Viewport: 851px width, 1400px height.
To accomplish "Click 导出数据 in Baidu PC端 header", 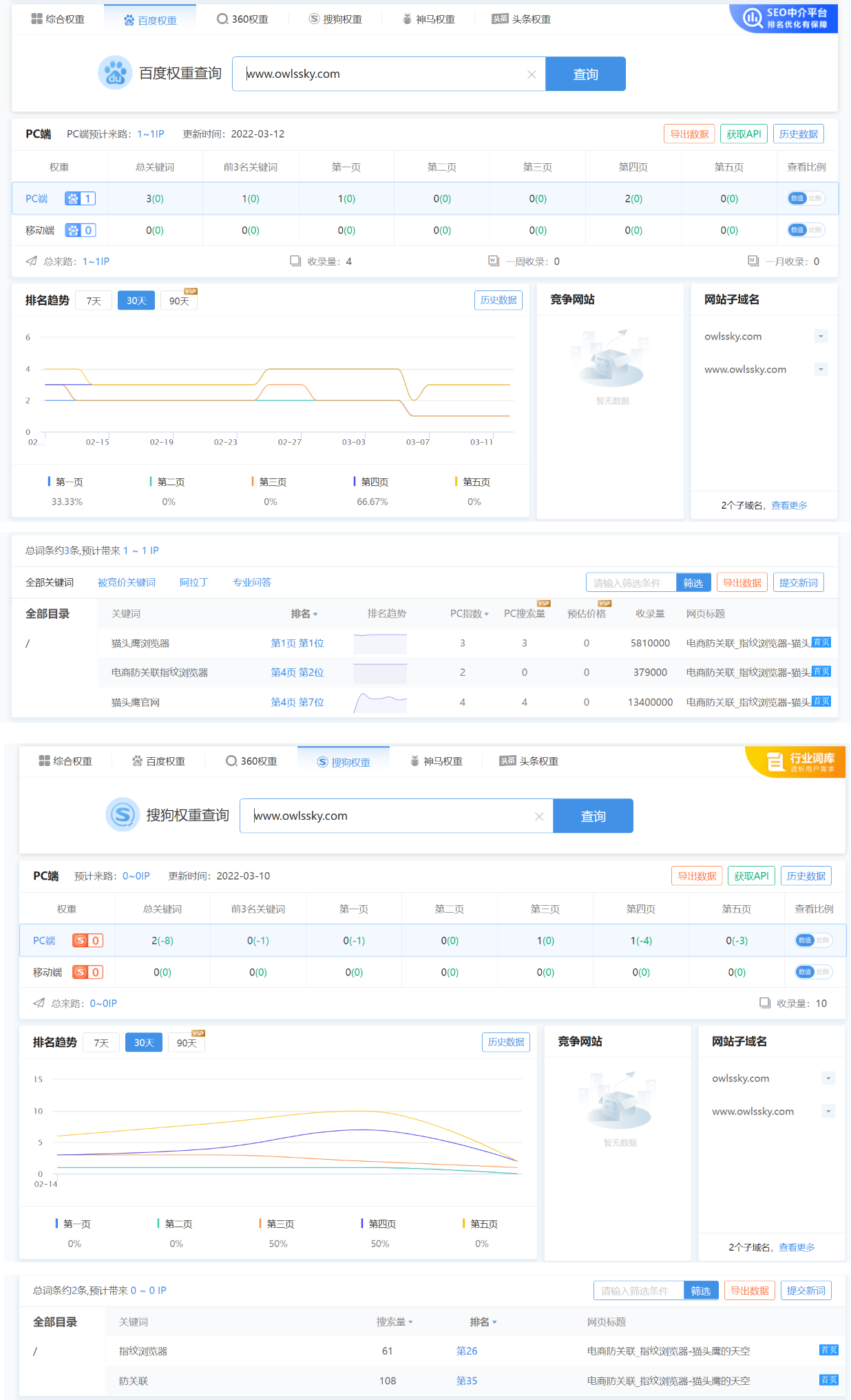I will click(x=689, y=134).
